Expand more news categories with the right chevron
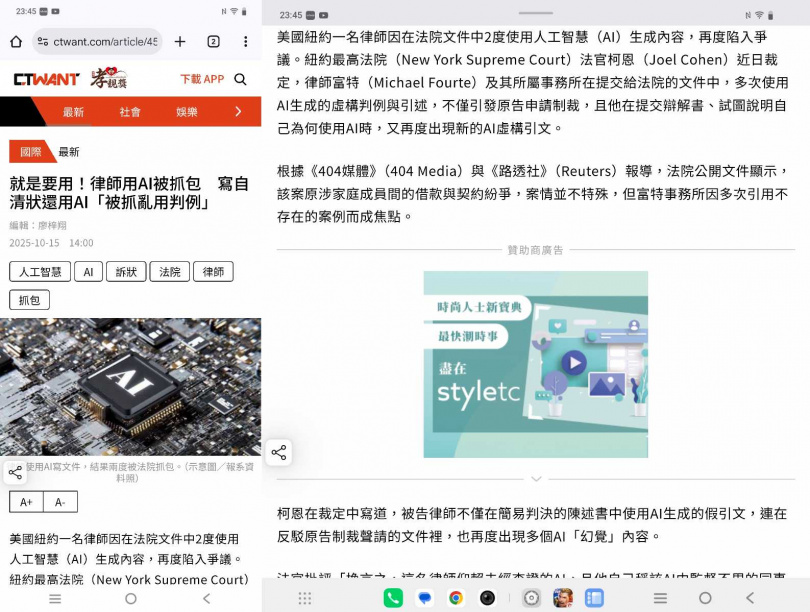 [239, 111]
